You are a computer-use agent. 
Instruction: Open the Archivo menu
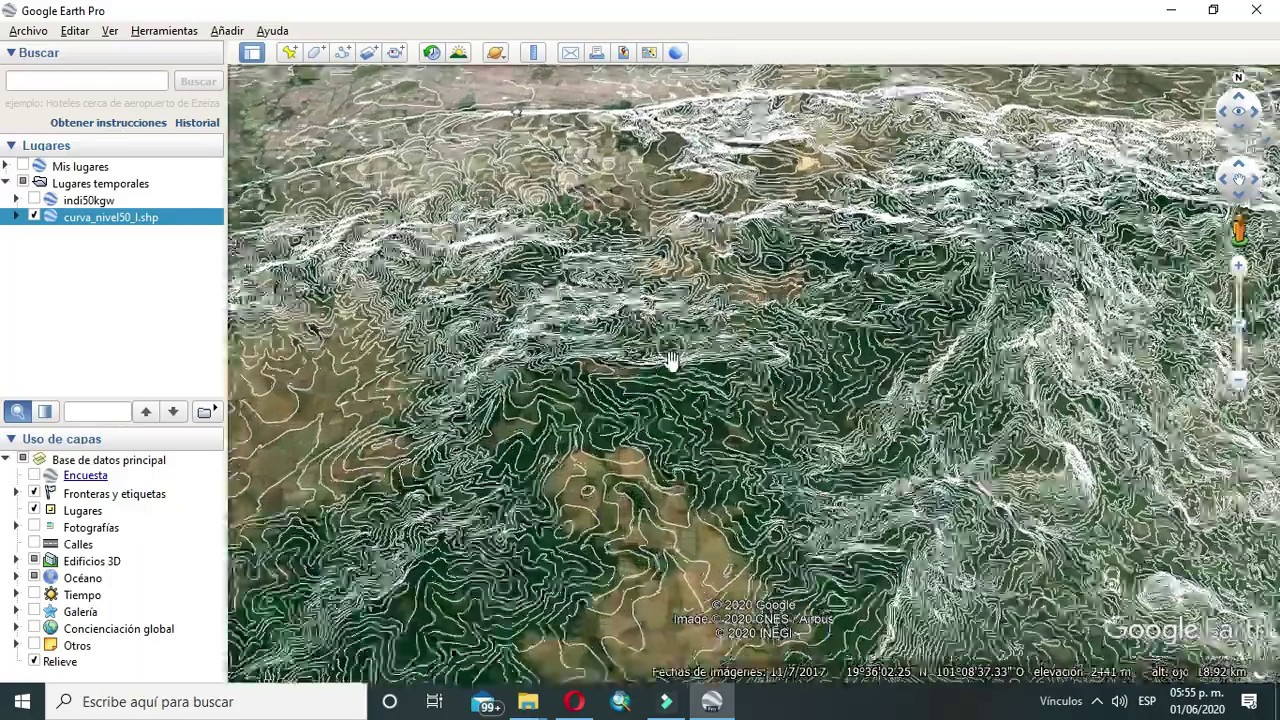pos(28,31)
